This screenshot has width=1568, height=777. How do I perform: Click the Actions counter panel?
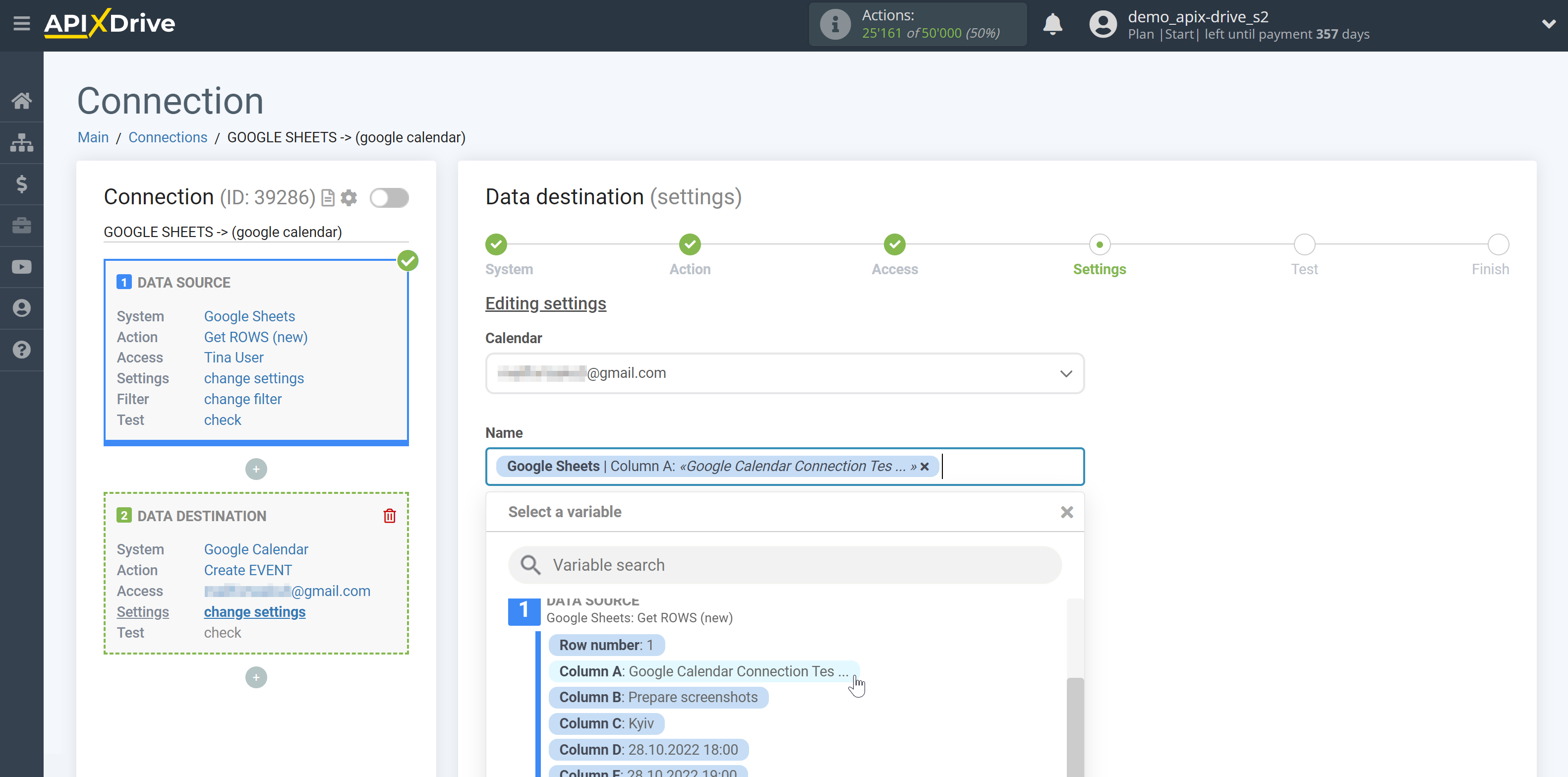click(917, 24)
